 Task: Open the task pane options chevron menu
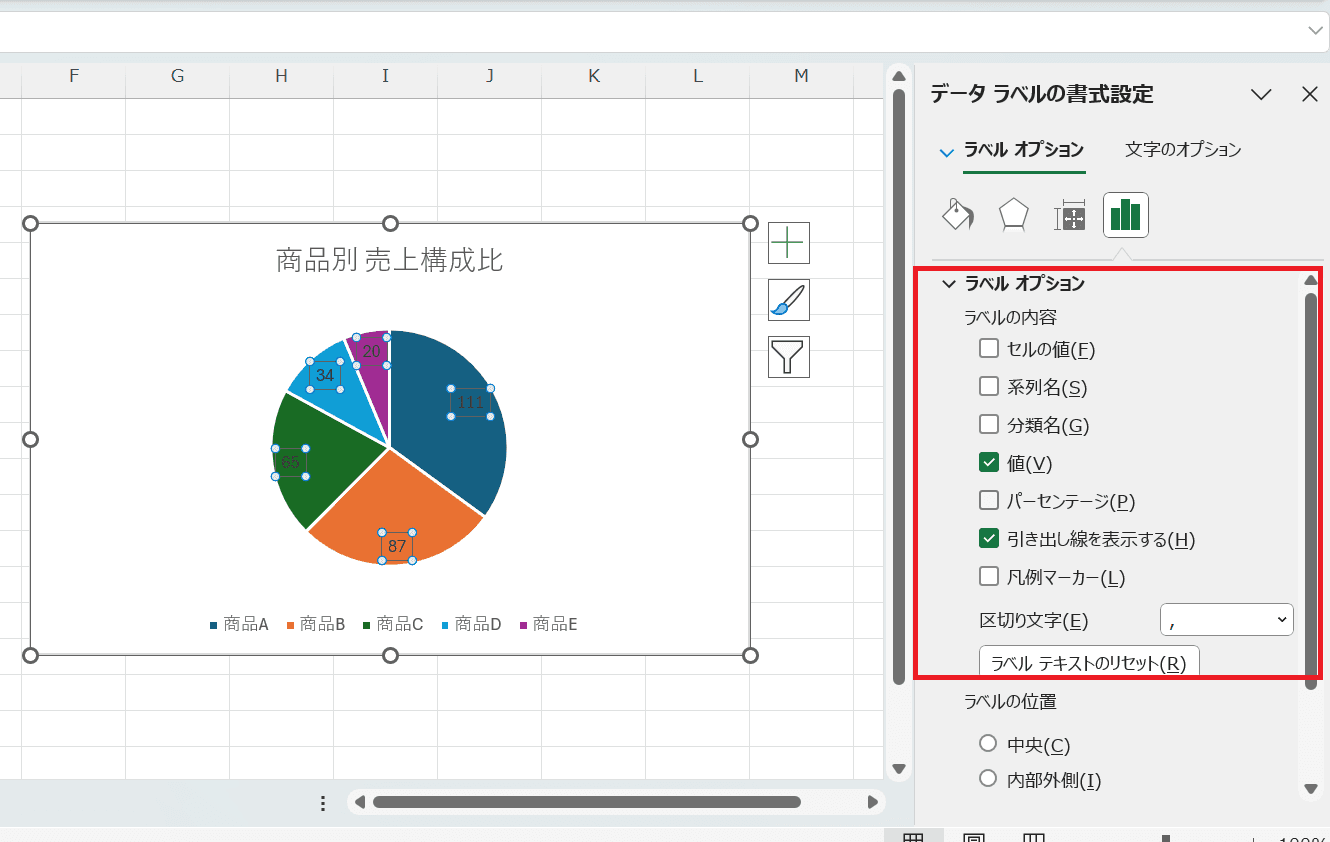click(x=1261, y=94)
